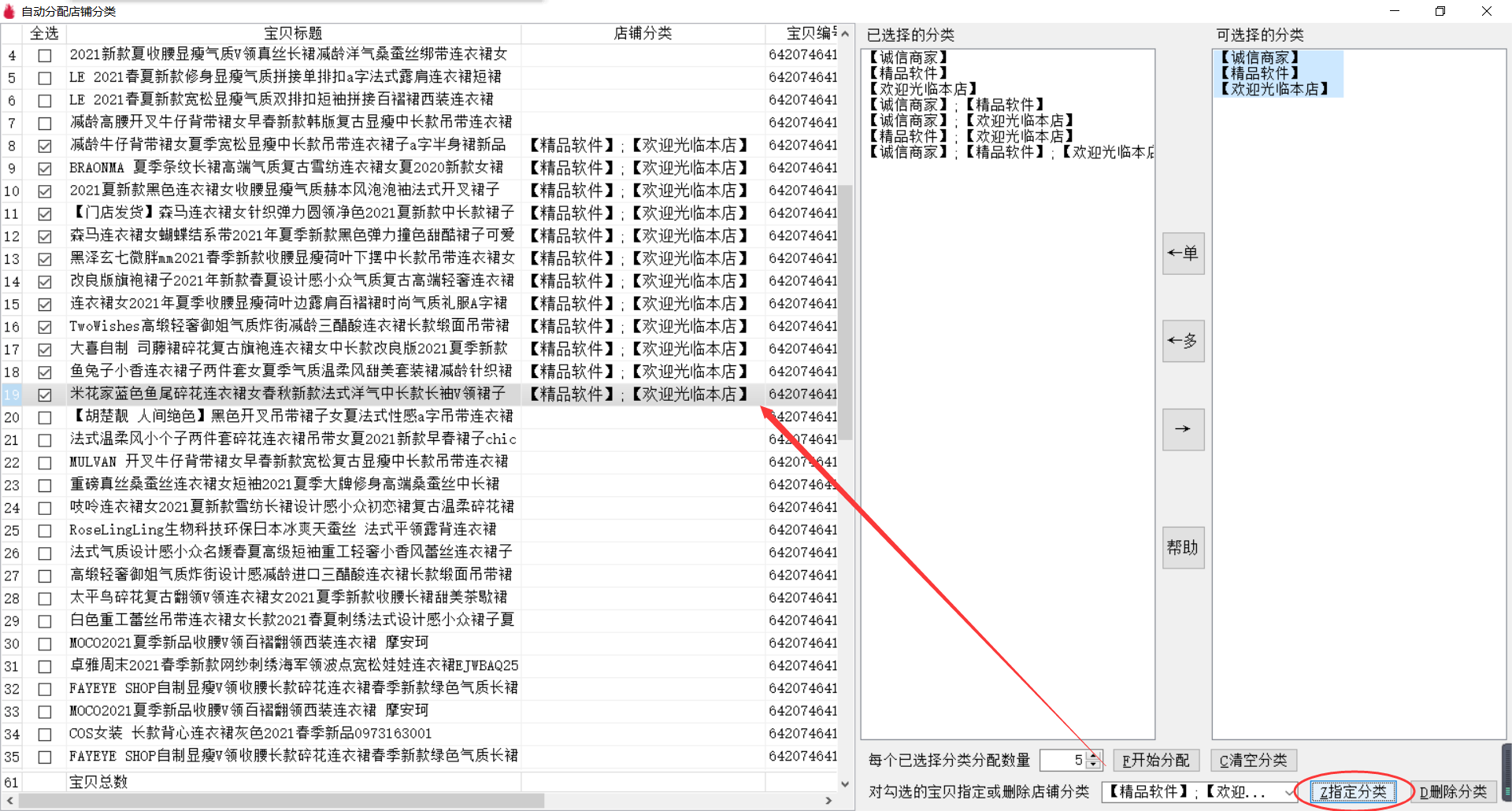Click the single left-arrow '←单' button
The height and width of the screenshot is (811, 1512).
pyautogui.click(x=1183, y=254)
